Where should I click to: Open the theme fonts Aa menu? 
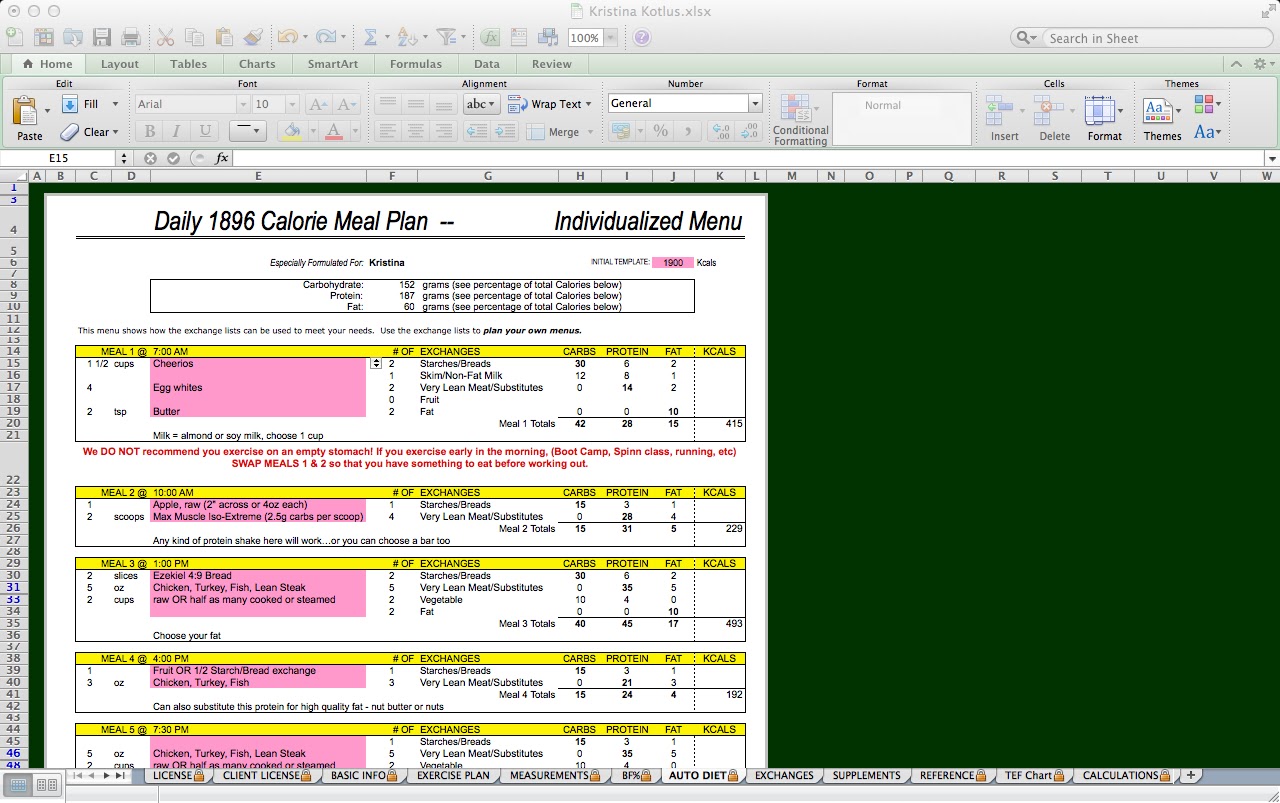point(1205,131)
